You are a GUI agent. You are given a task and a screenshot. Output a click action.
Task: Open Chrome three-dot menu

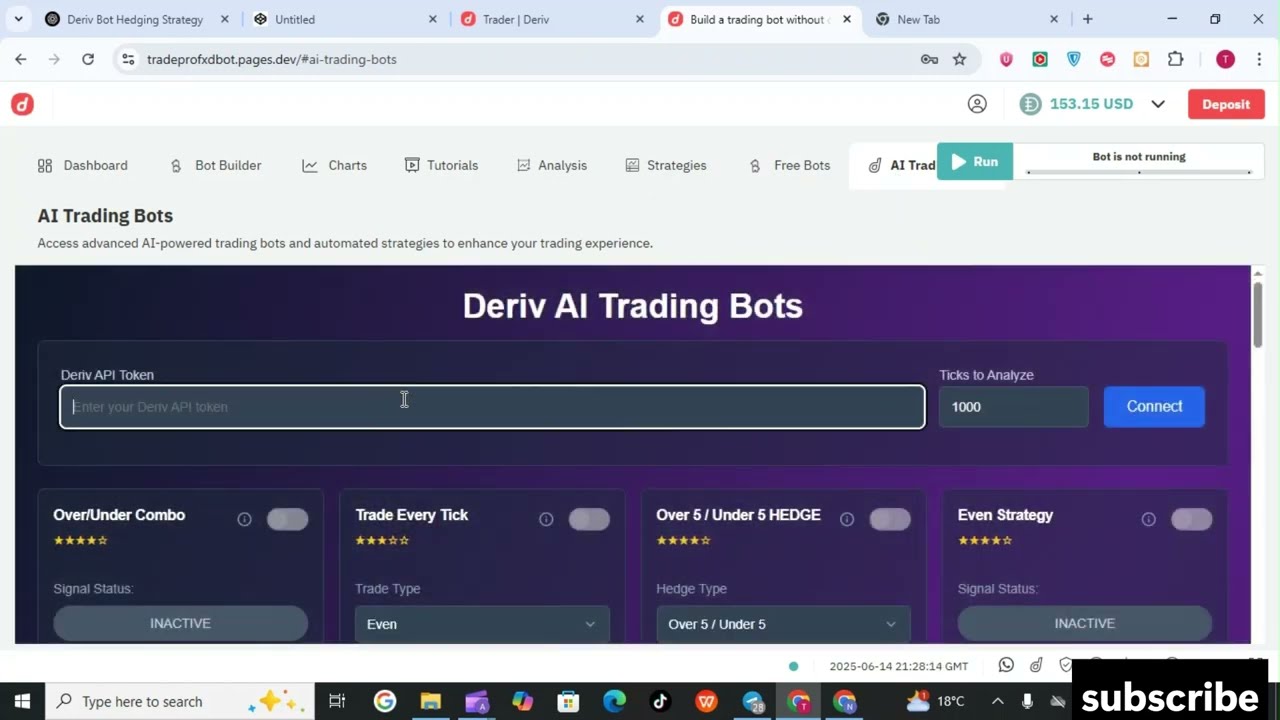[1259, 59]
